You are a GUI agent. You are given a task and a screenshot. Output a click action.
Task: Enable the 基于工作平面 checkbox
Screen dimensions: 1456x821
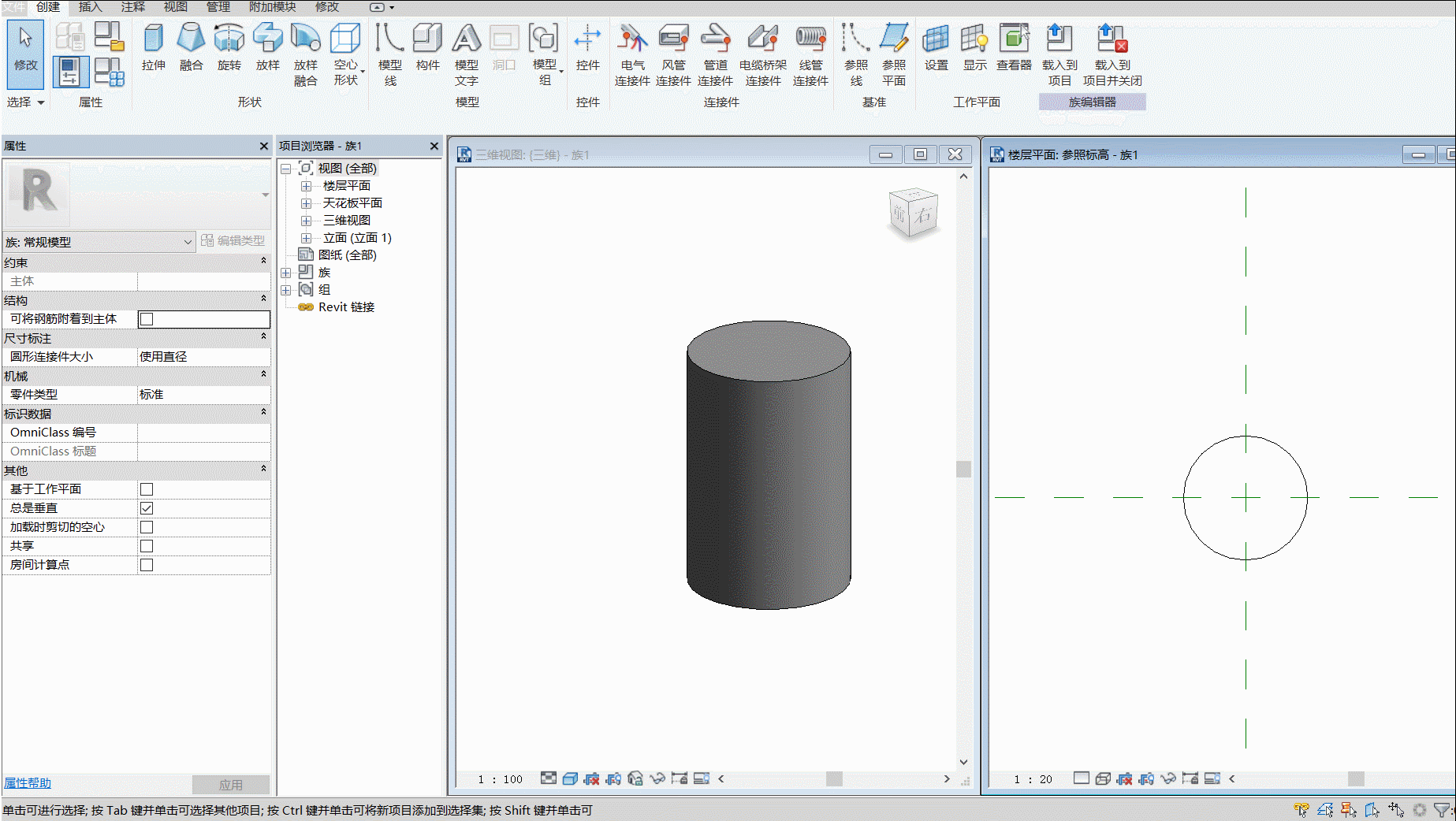click(147, 489)
